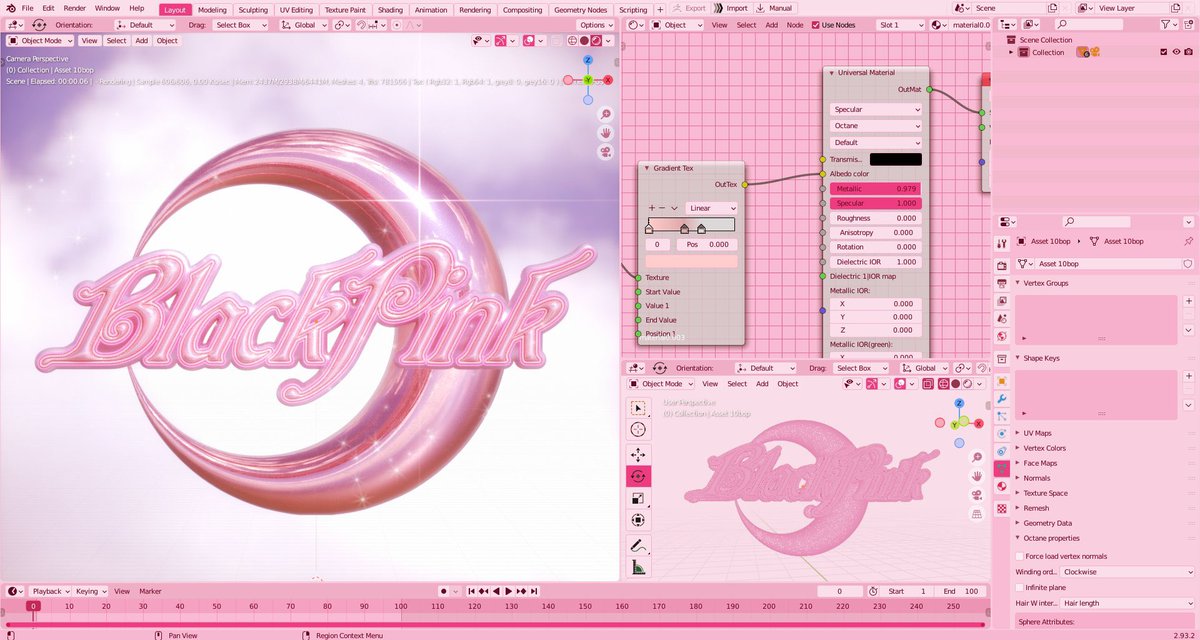
Task: Toggle camera view icon in camera viewport
Action: 606,152
